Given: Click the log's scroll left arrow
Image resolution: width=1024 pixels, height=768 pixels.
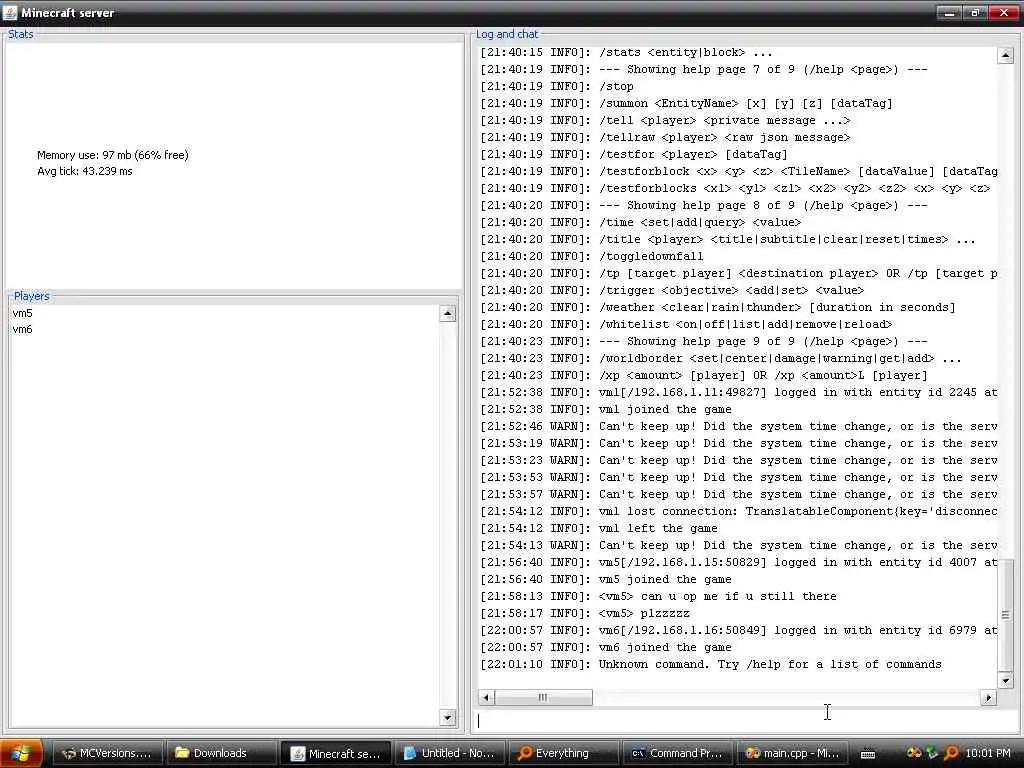Looking at the screenshot, I should [485, 697].
